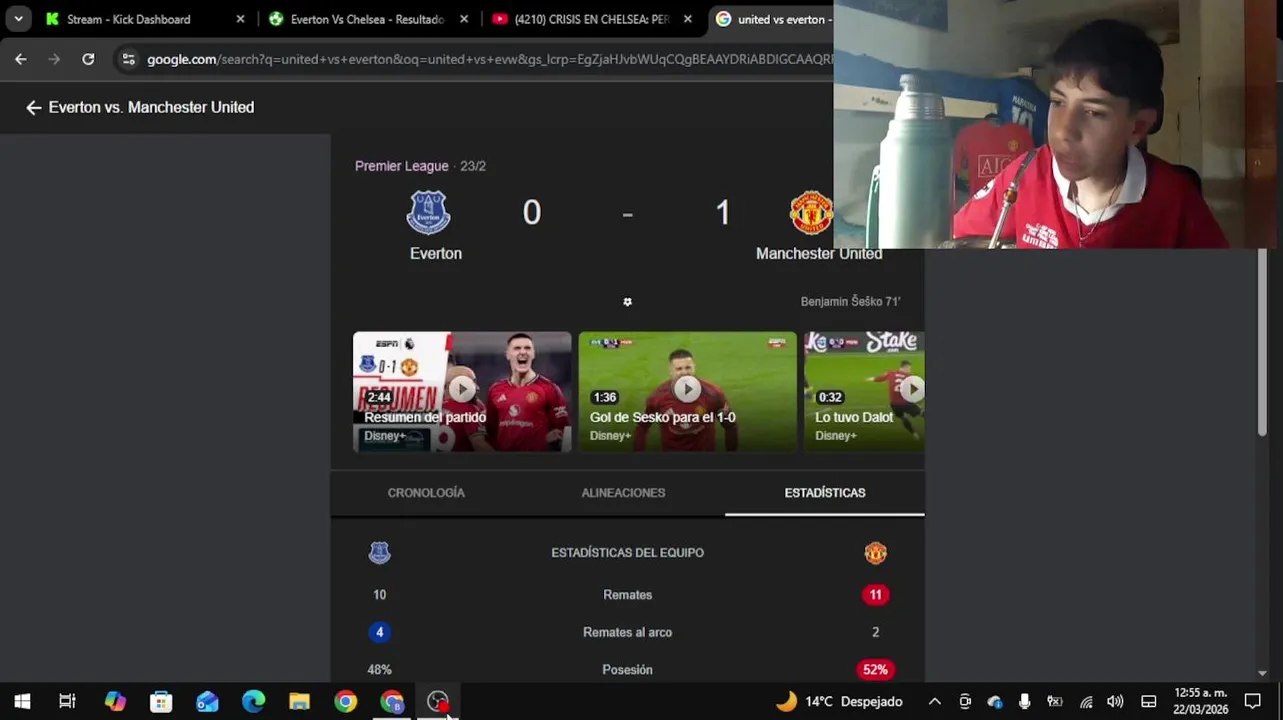Click goal scorer Benjamin Šeško 71'
The image size is (1283, 720).
(850, 301)
